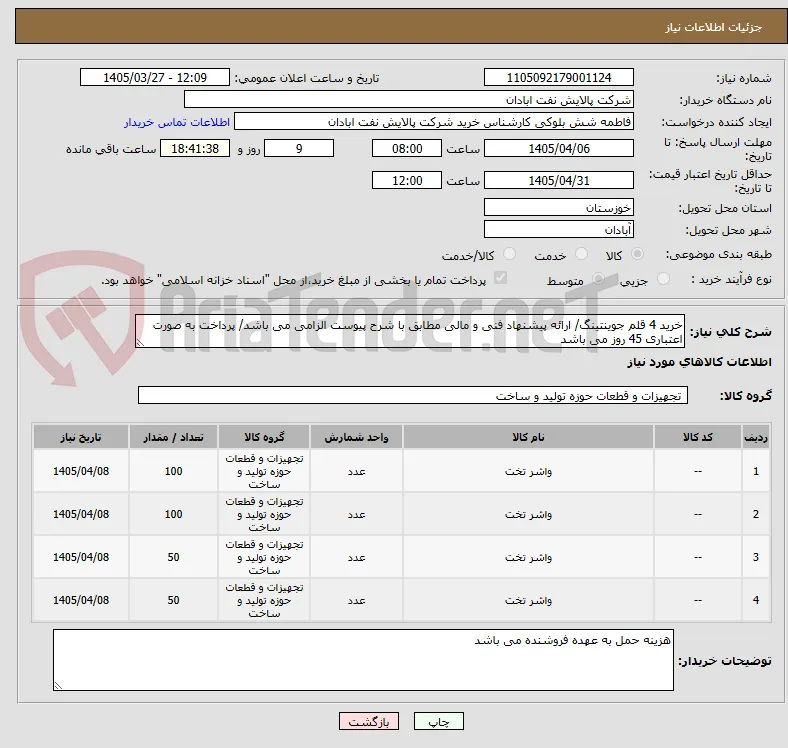Click the نام کالا column header
The width and height of the screenshot is (788, 748).
tap(528, 437)
